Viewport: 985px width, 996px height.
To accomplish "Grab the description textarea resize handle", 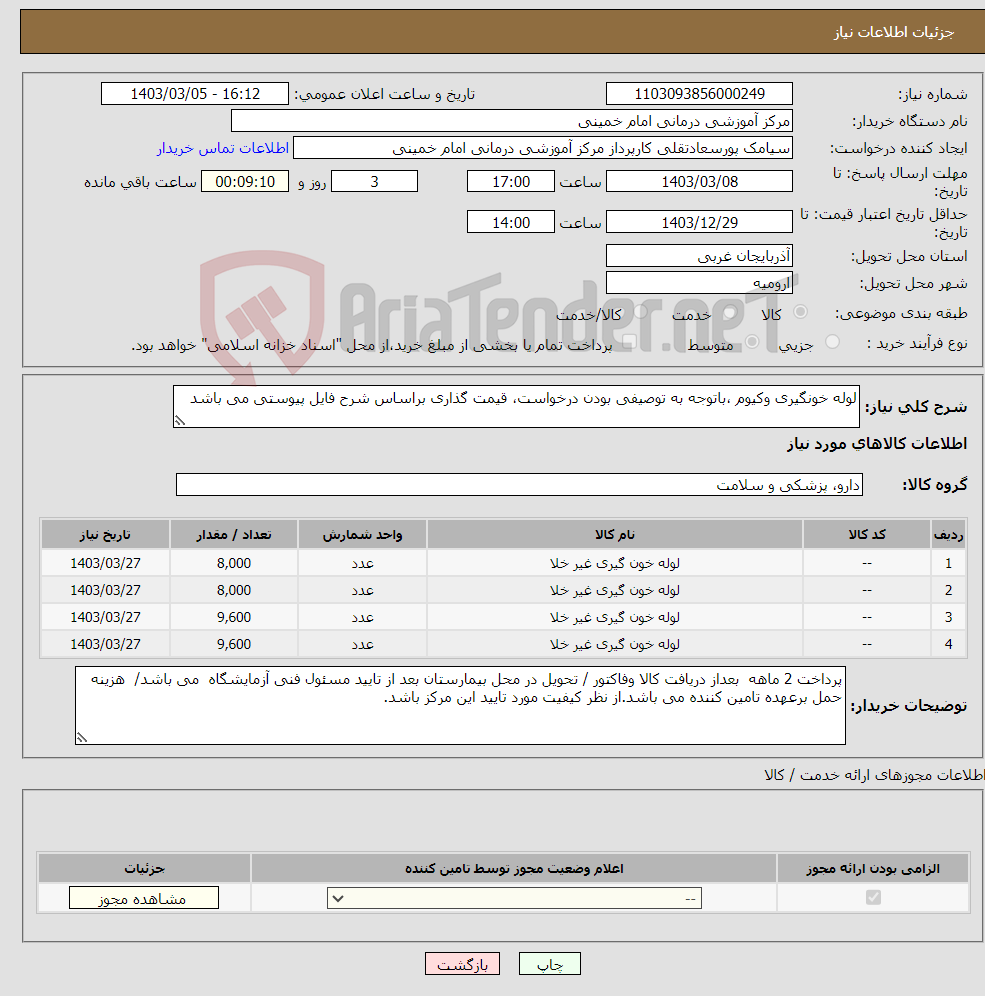I will (180, 421).
